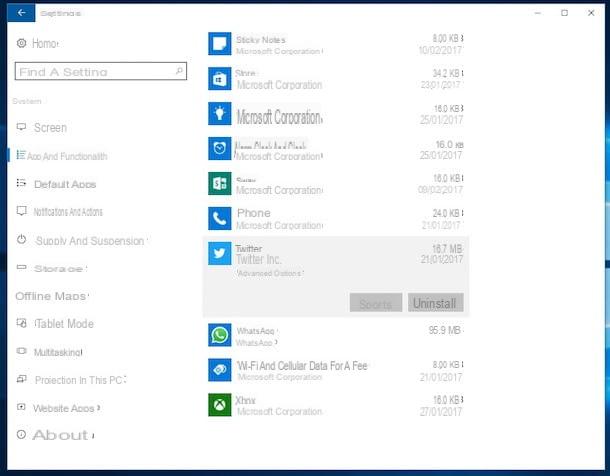Open Supply And Suspension settings

(90, 241)
